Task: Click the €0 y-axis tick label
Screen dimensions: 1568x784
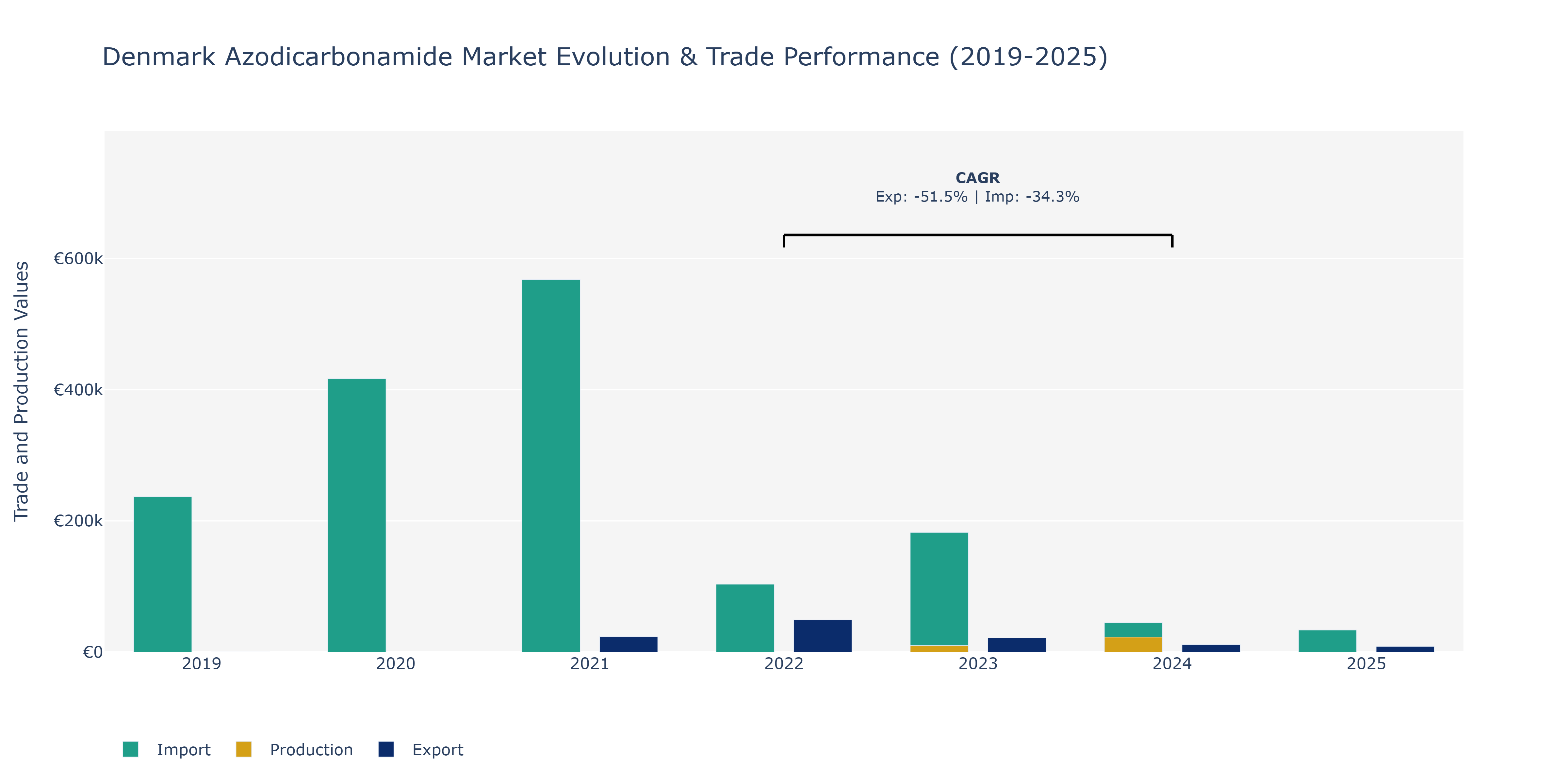Action: click(x=92, y=653)
